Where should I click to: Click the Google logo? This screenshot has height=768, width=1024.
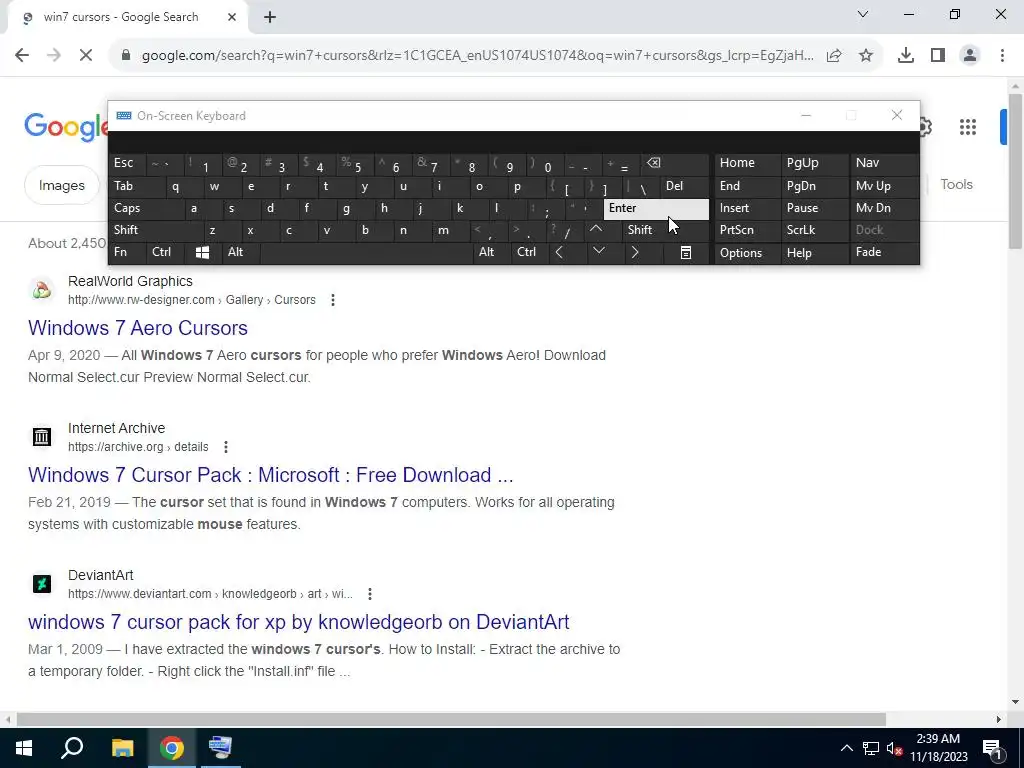coord(65,126)
